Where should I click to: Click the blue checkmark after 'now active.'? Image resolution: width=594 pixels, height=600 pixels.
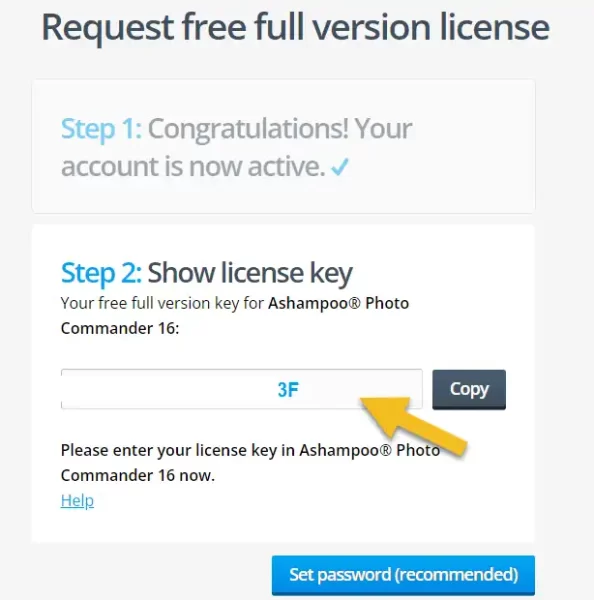click(x=339, y=166)
